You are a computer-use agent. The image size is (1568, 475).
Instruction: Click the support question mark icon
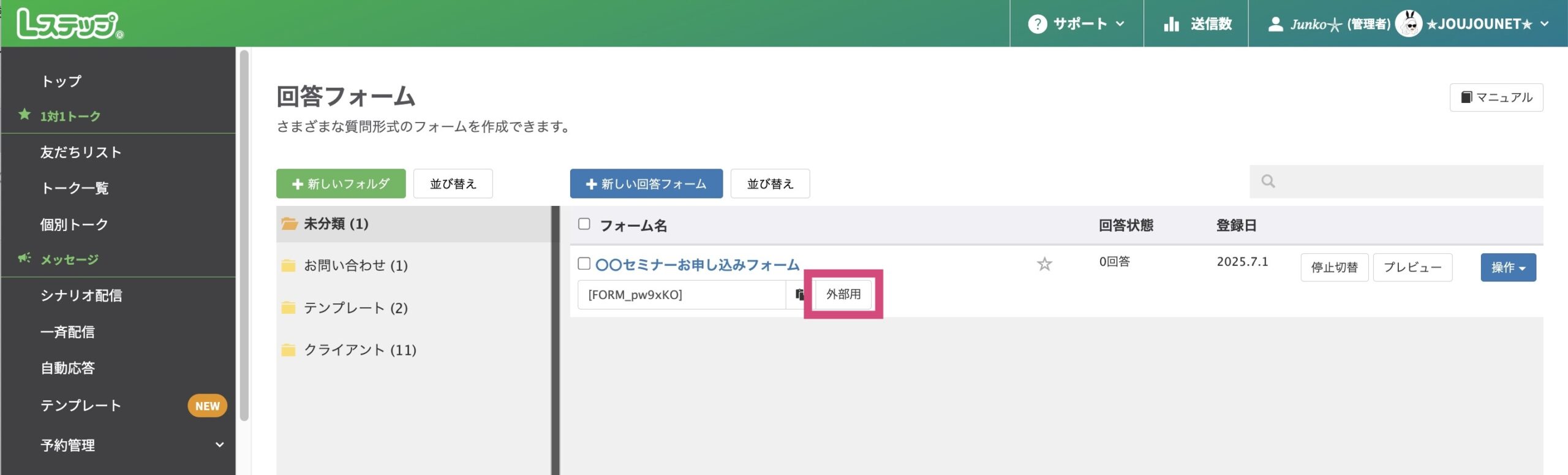(1037, 24)
